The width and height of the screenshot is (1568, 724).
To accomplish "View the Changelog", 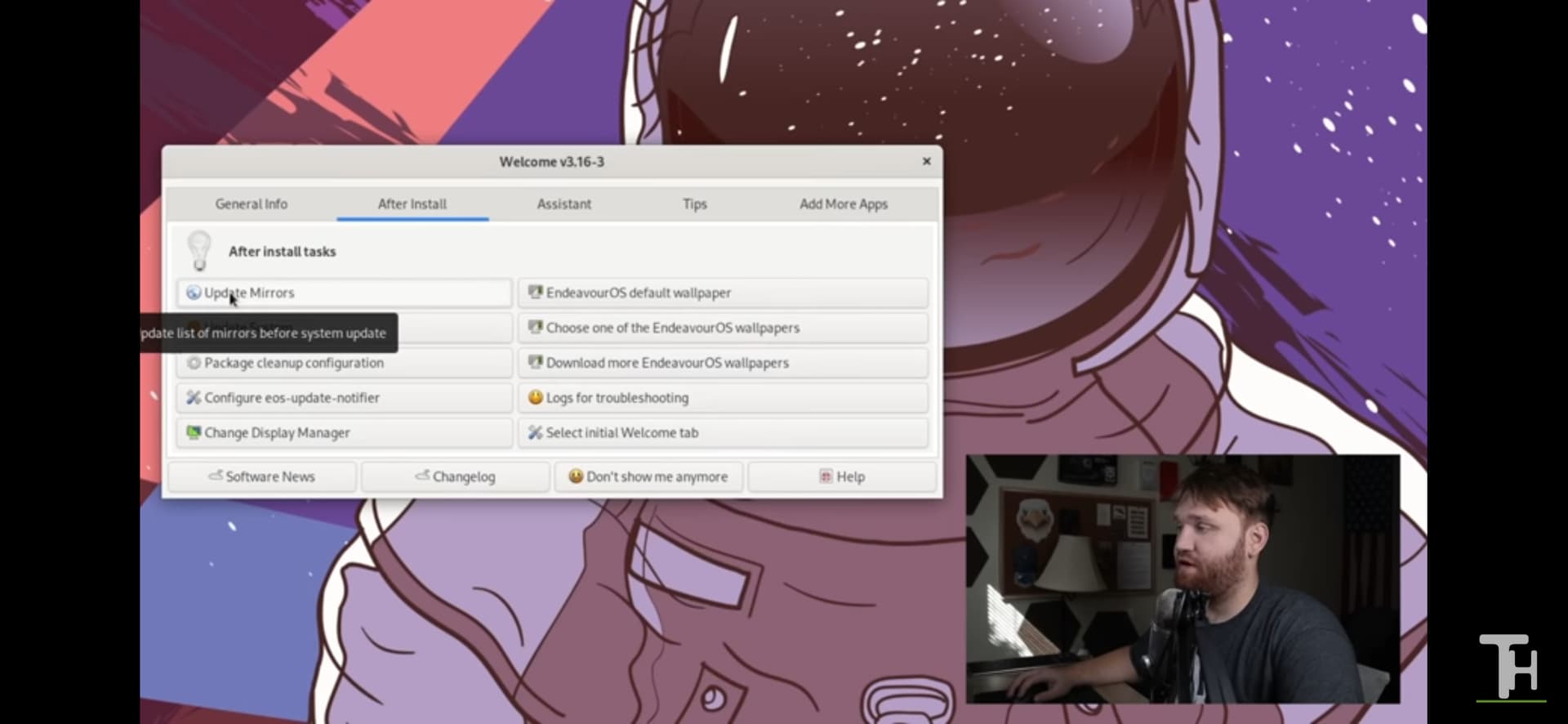I will point(456,476).
